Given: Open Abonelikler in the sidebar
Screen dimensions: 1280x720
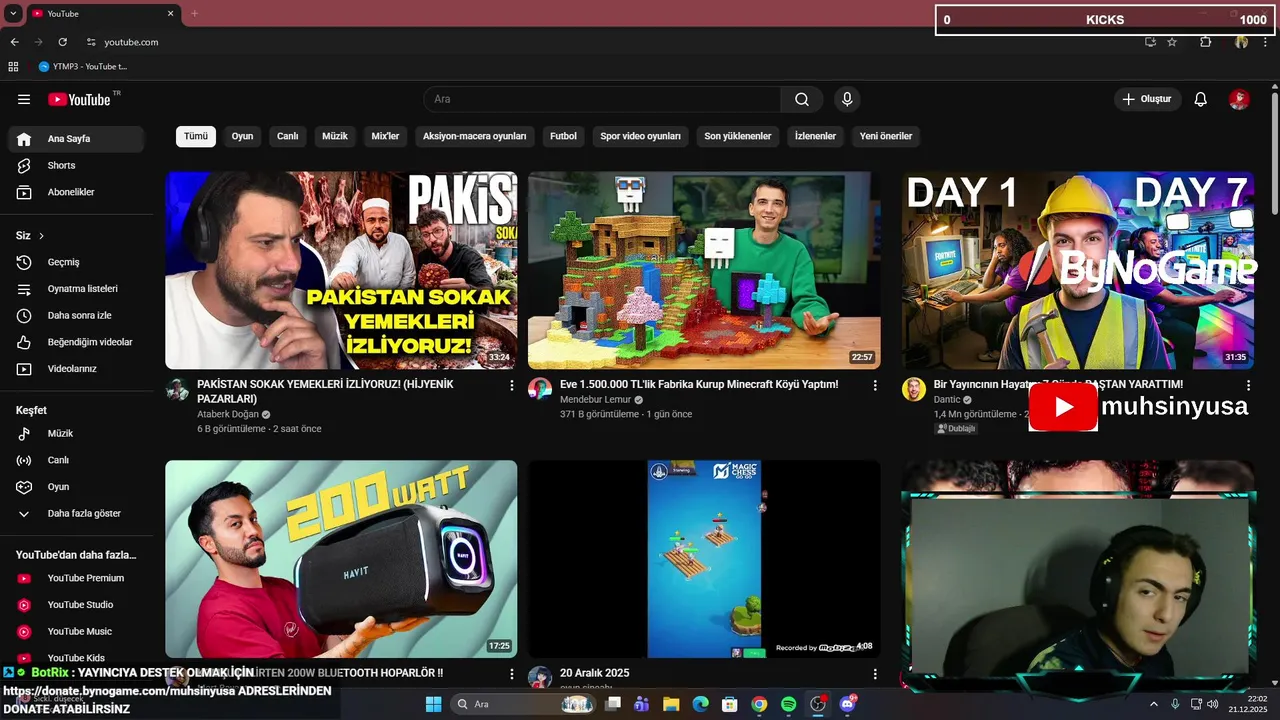Looking at the screenshot, I should pos(76,192).
